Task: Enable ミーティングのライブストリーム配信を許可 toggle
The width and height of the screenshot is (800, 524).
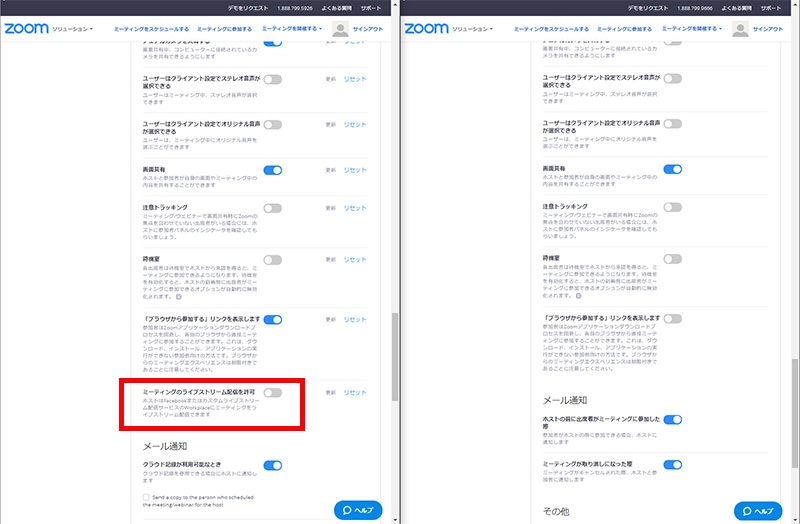Action: 272,393
